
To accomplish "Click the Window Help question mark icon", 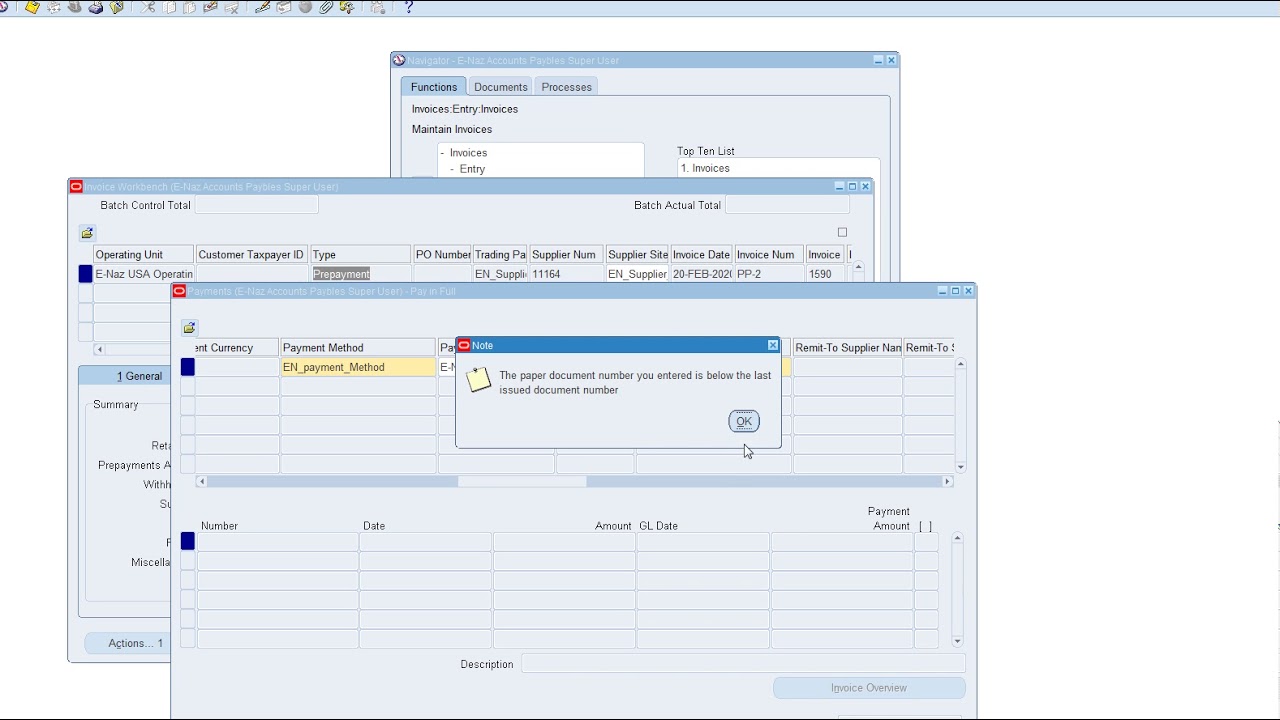I will pyautogui.click(x=408, y=7).
